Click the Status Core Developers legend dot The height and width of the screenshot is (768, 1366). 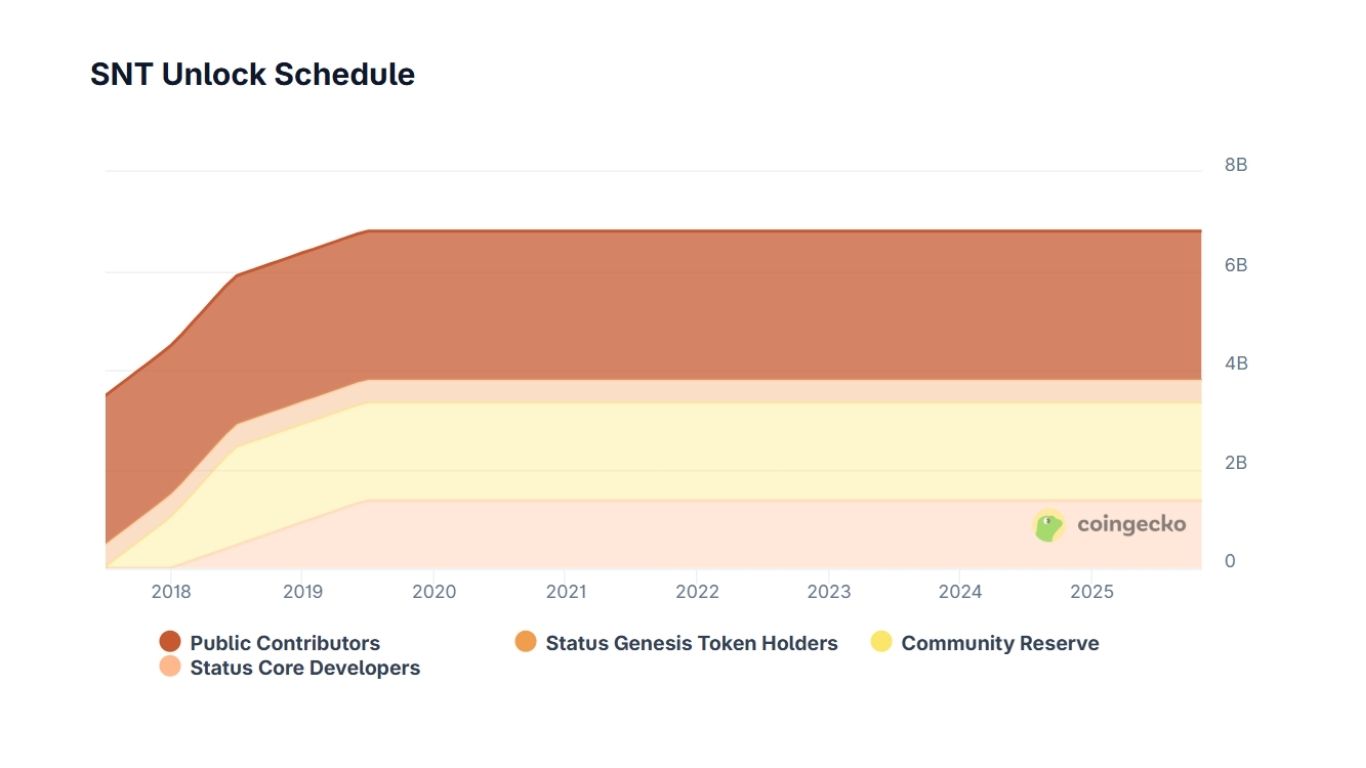click(x=170, y=666)
